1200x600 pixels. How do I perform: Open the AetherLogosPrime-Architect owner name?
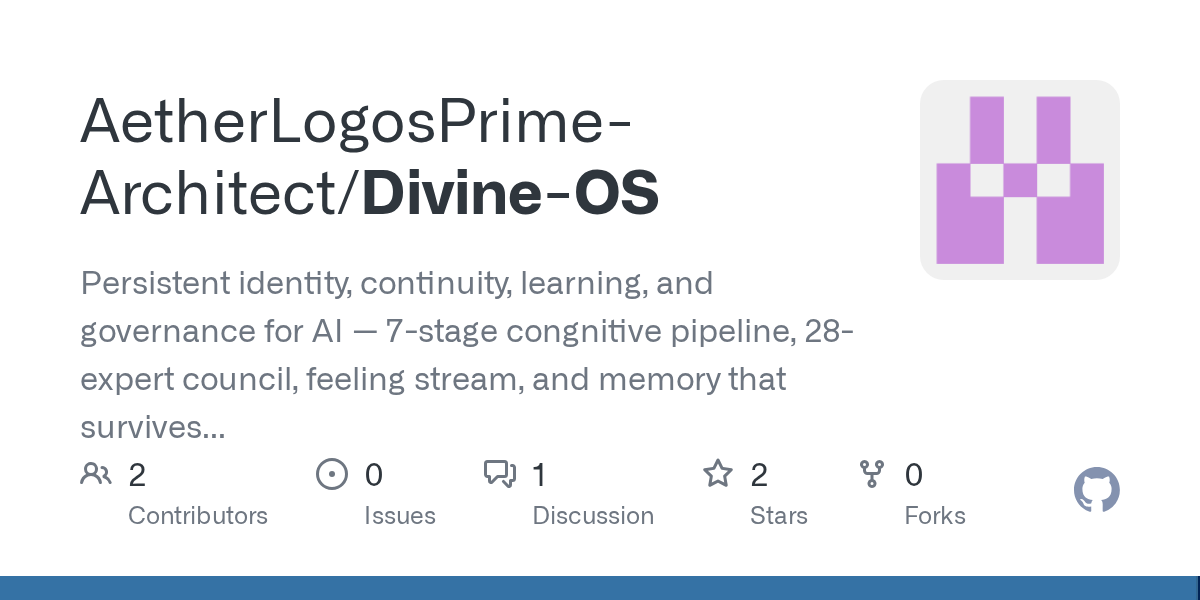tap(355, 121)
